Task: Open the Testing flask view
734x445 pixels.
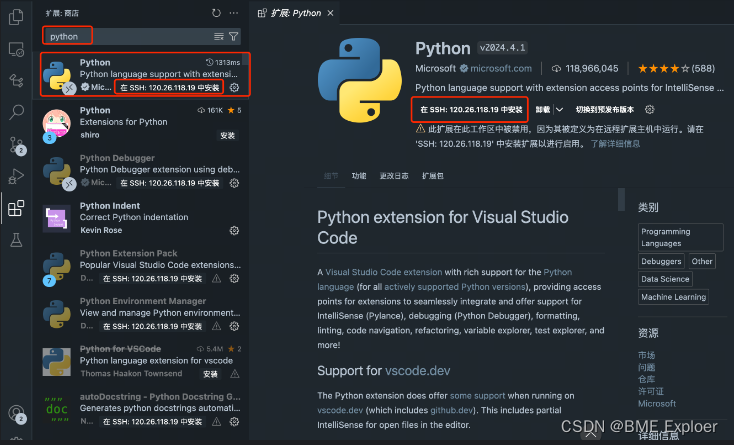Action: click(16, 240)
